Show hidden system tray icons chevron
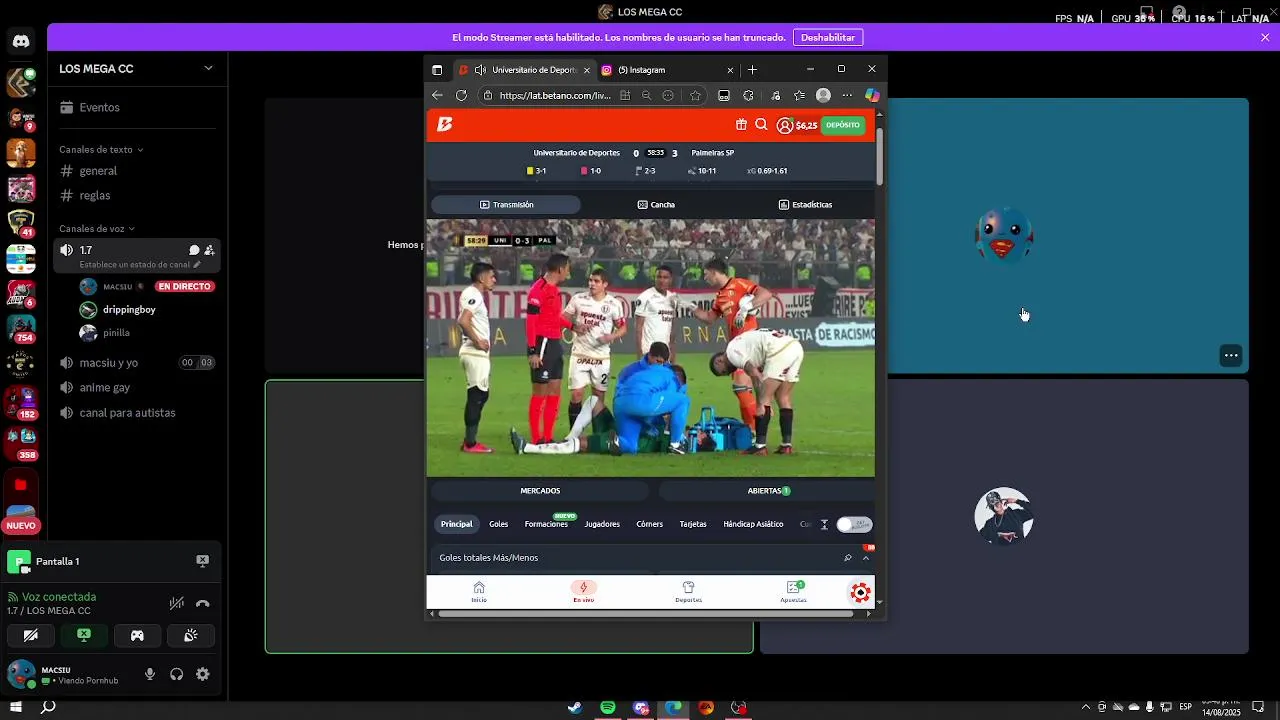This screenshot has width=1280, height=720. pyautogui.click(x=1086, y=707)
